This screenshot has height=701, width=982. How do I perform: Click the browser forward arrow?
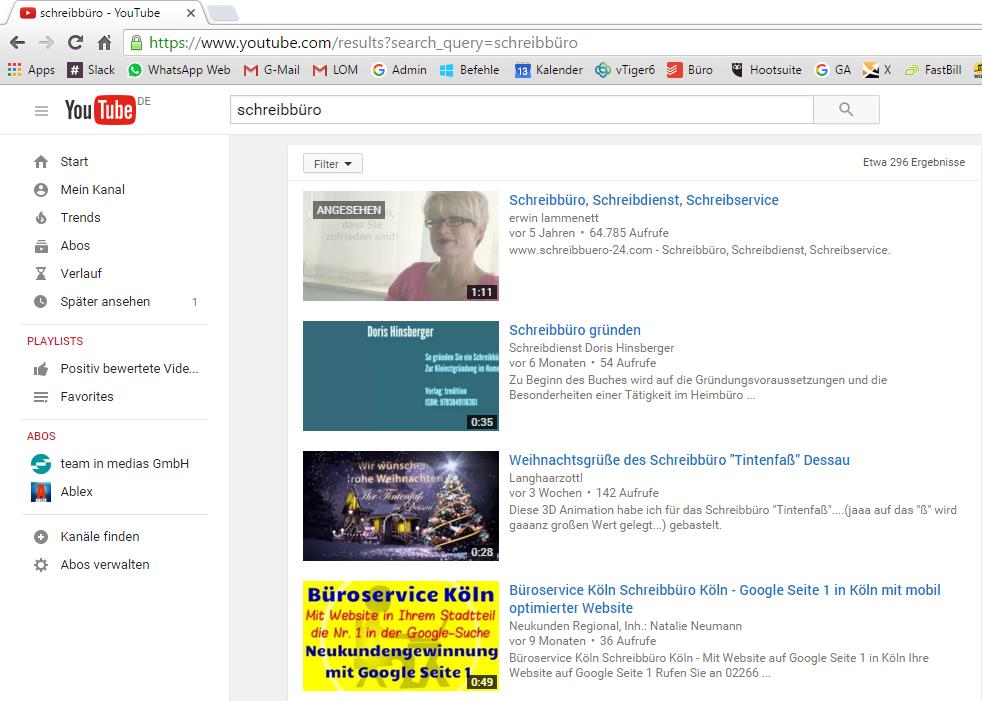(x=46, y=43)
